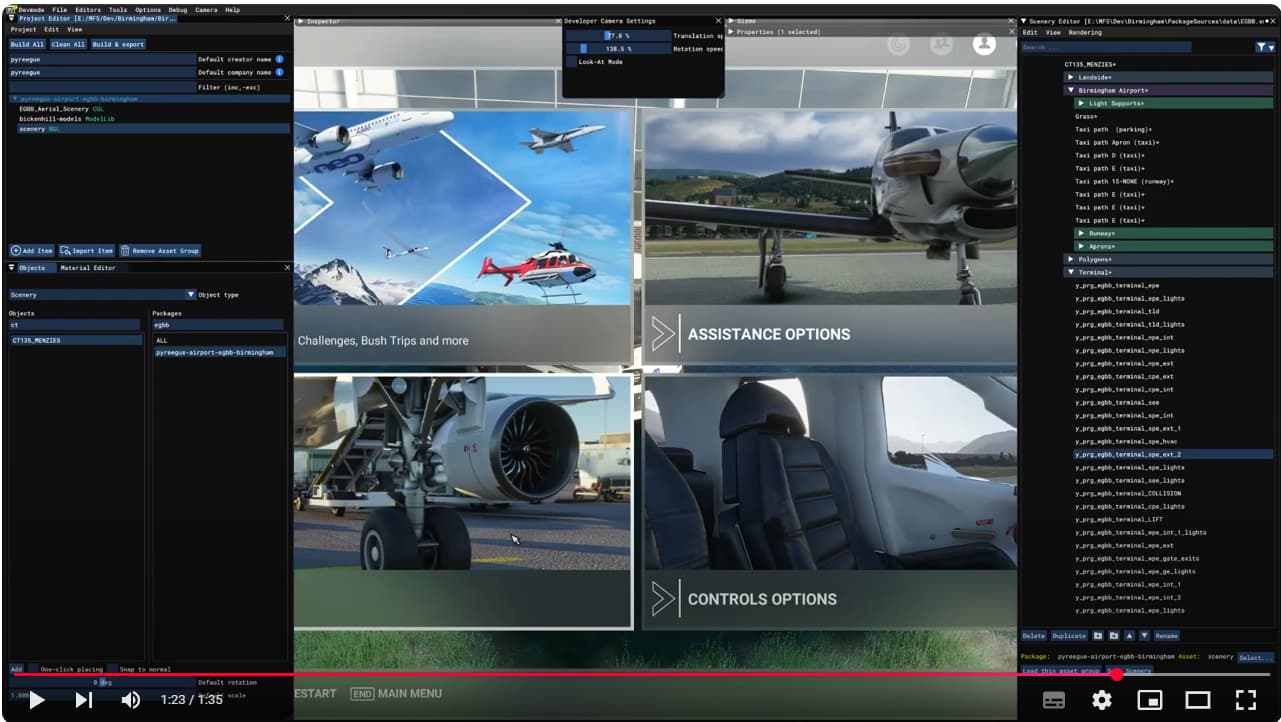
Task: Move selected scenery item down
Action: [x=1144, y=636]
